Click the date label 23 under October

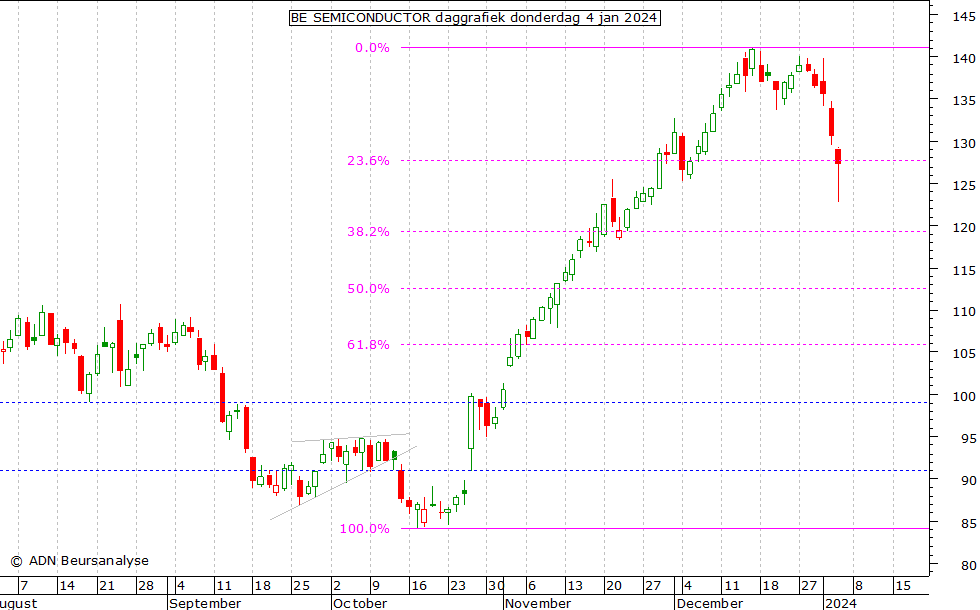coord(458,586)
